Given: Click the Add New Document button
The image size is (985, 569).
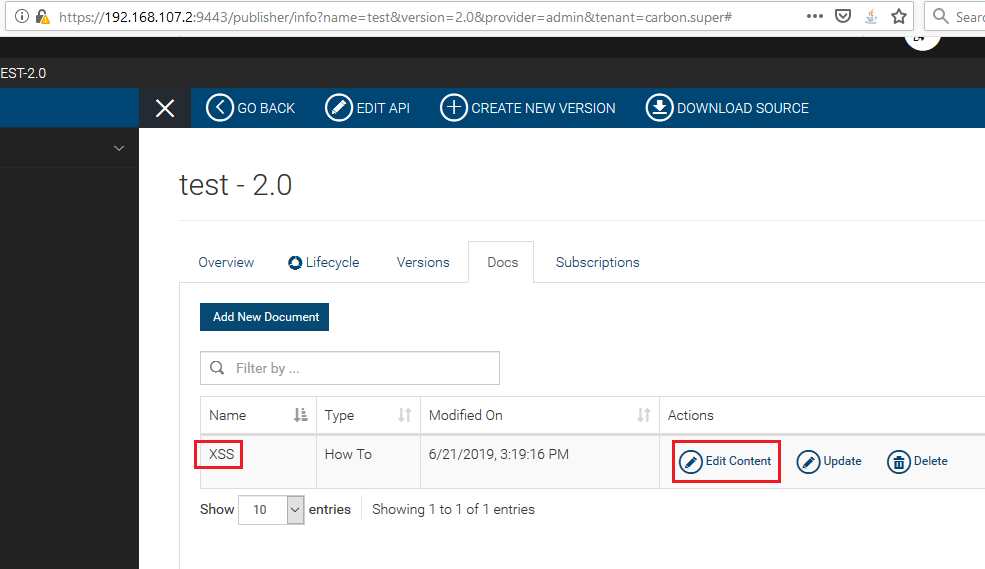Looking at the screenshot, I should [x=264, y=317].
